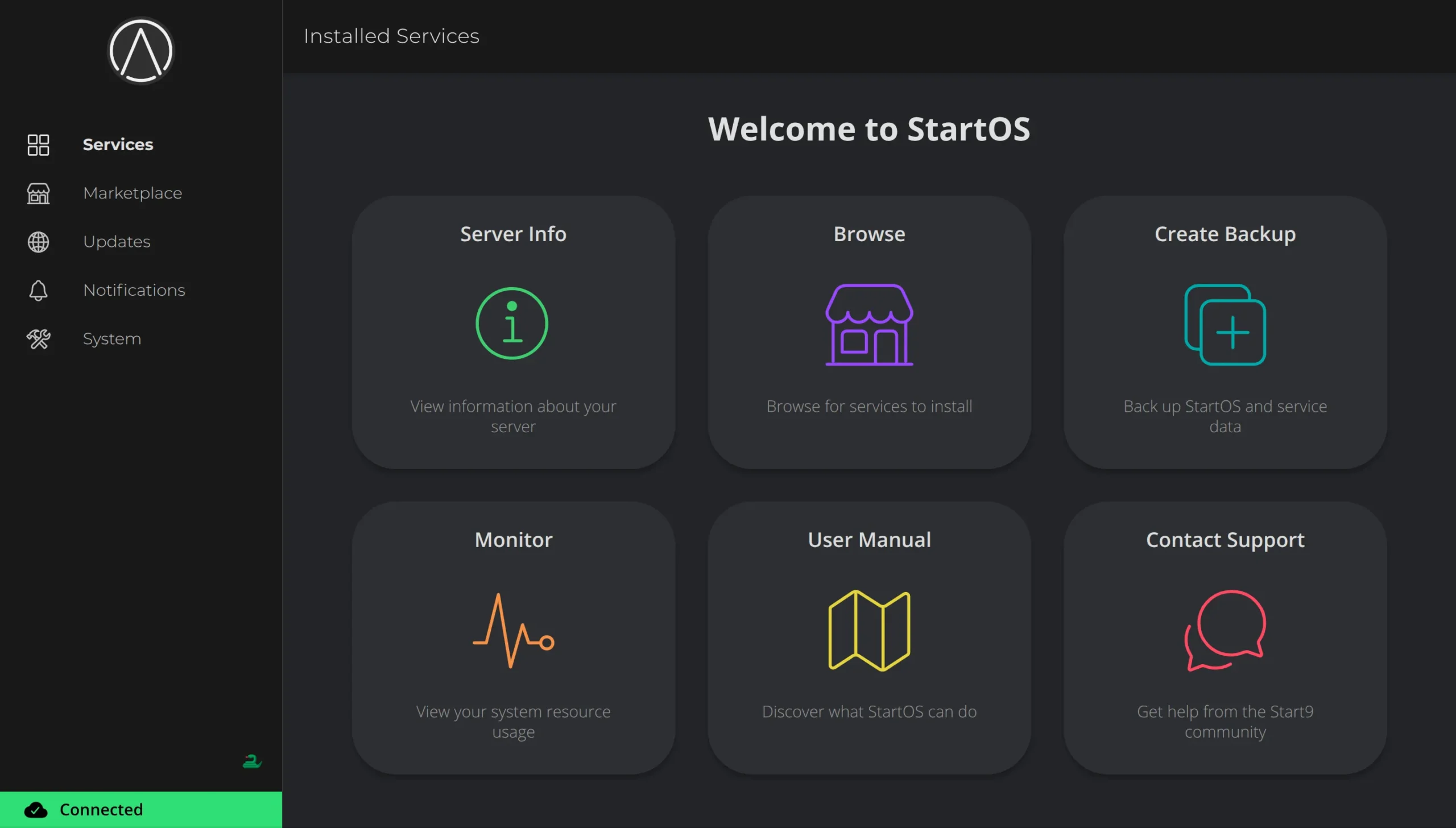Viewport: 1456px width, 828px height.
Task: Select System in the sidebar menu
Action: [x=112, y=338]
